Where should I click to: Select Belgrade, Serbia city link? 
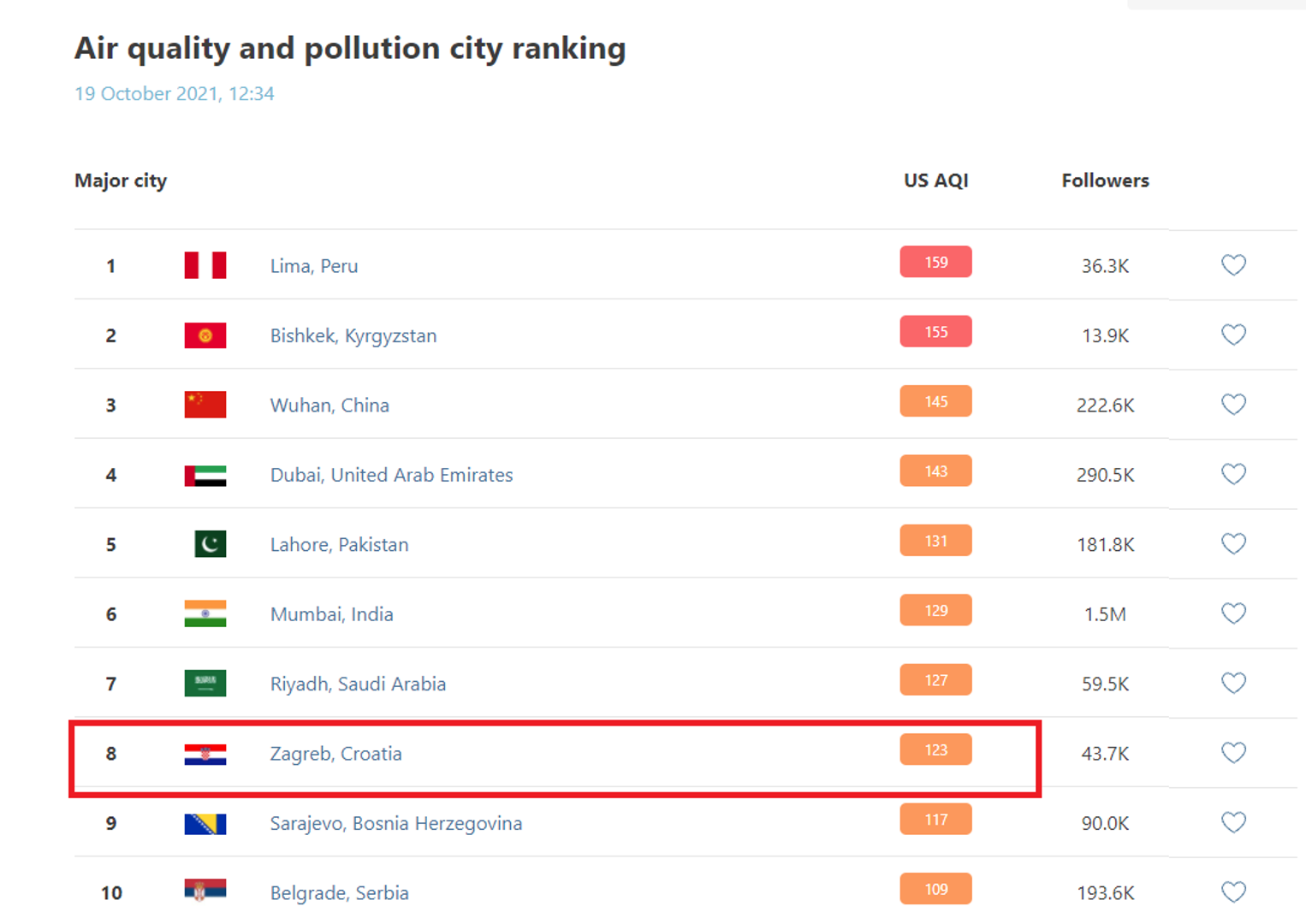[x=339, y=893]
